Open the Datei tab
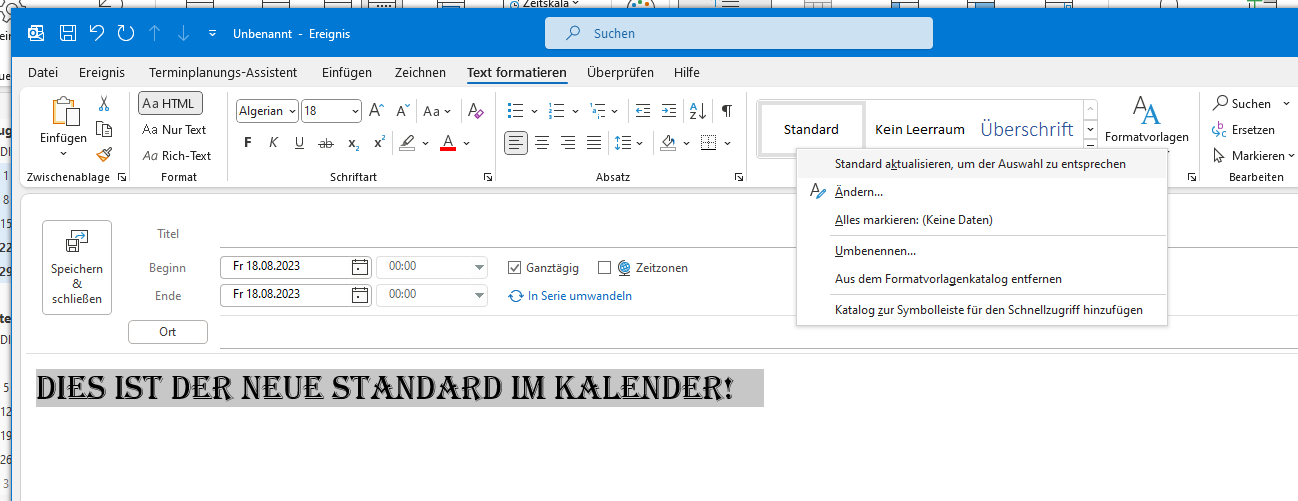Viewport: 1298px width, 501px height. [43, 72]
